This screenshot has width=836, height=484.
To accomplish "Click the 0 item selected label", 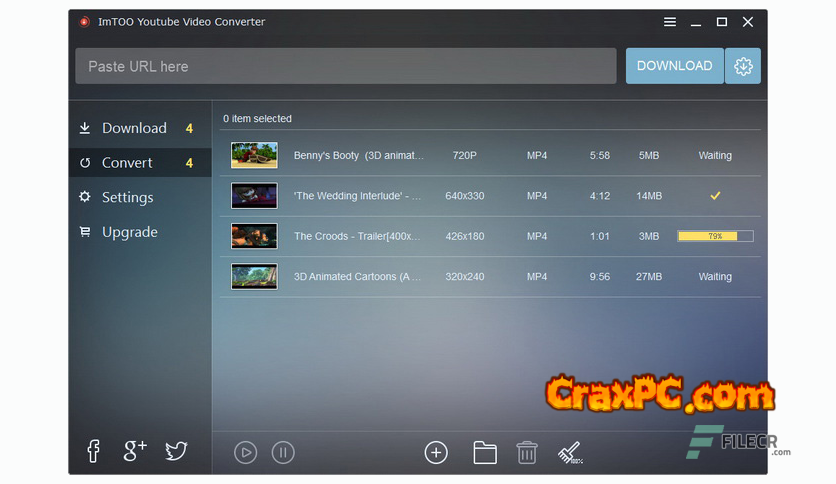I will click(257, 118).
